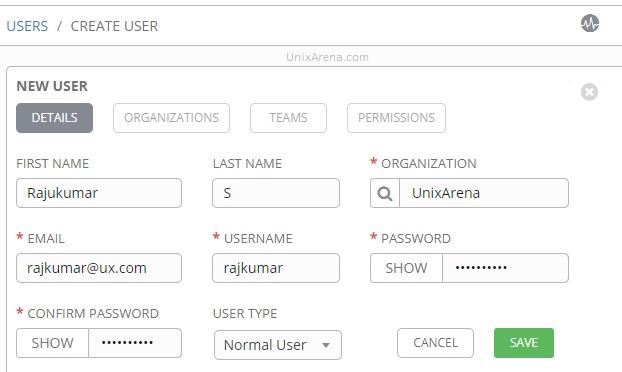
Task: Select the Username field with rajkumar
Action: tap(276, 268)
